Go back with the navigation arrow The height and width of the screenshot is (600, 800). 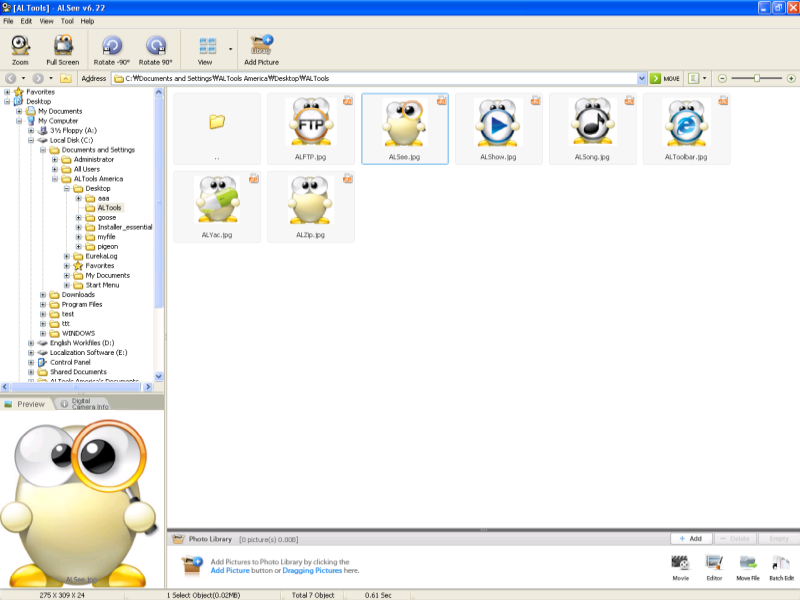[x=10, y=78]
